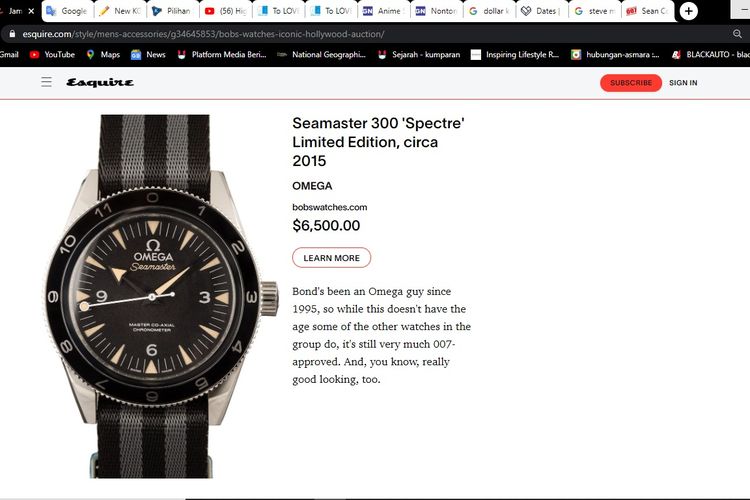
Task: Switch to the Google tab
Action: coord(67,11)
